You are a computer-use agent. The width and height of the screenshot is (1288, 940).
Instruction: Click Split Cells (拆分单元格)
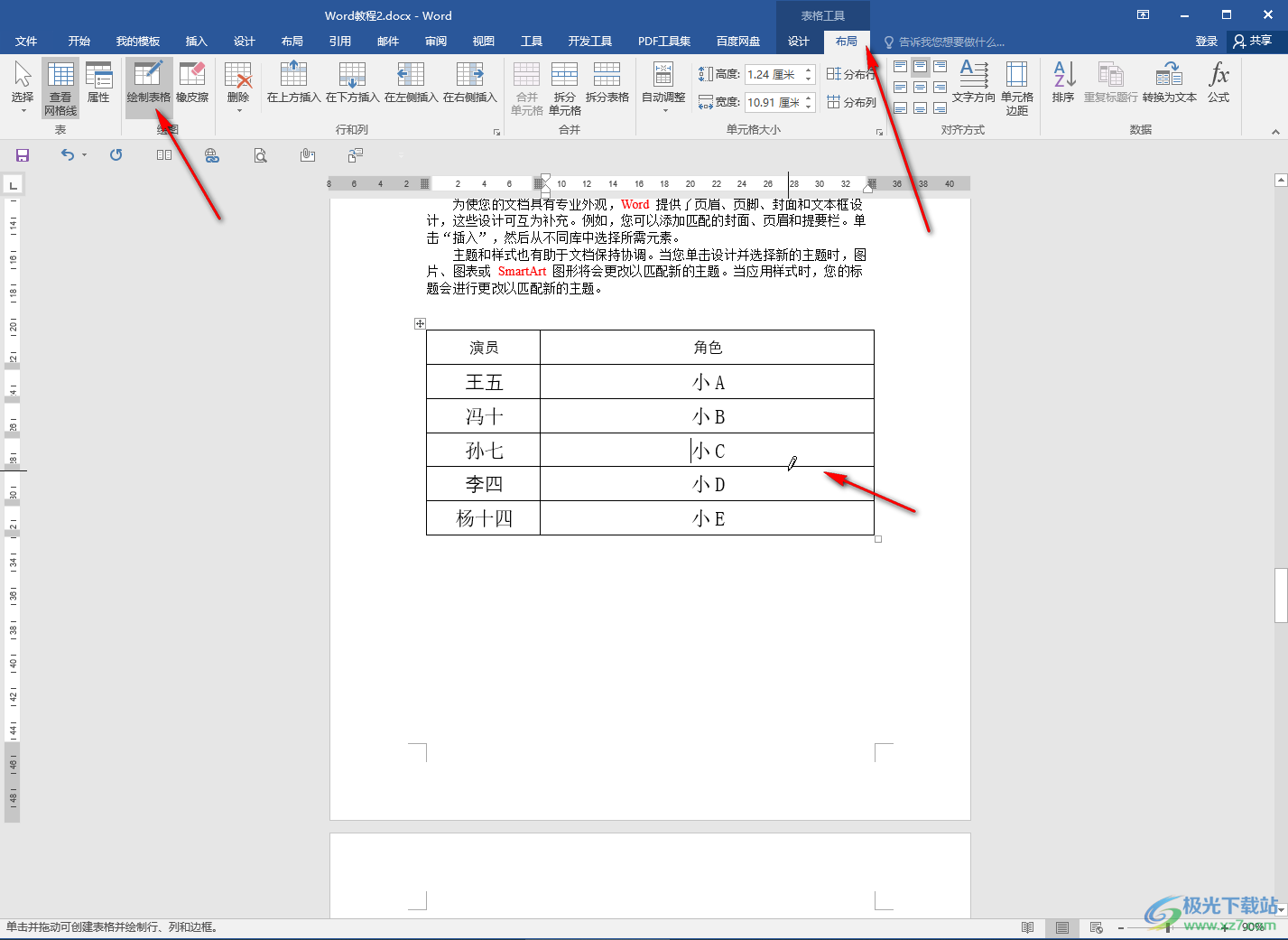tap(565, 88)
